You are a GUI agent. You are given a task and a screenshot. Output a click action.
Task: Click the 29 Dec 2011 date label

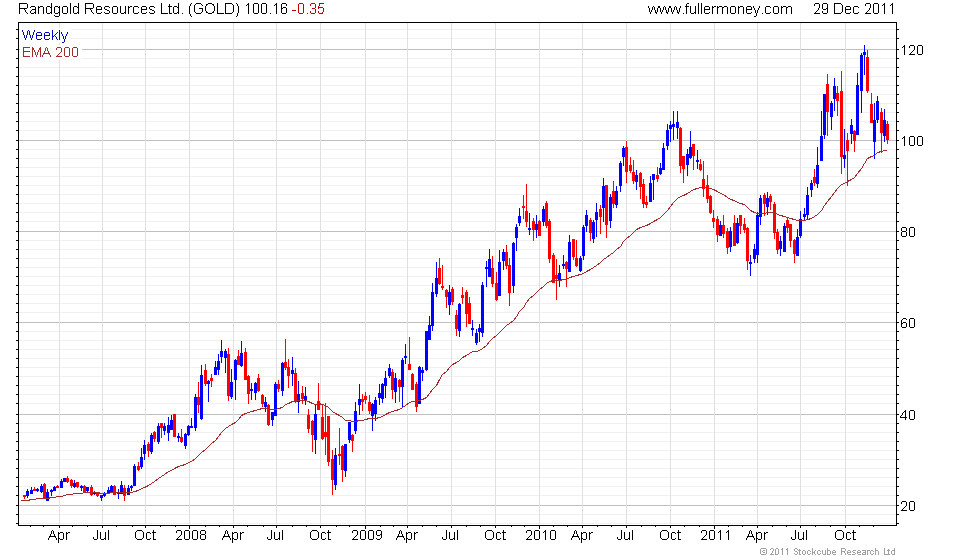[x=854, y=9]
